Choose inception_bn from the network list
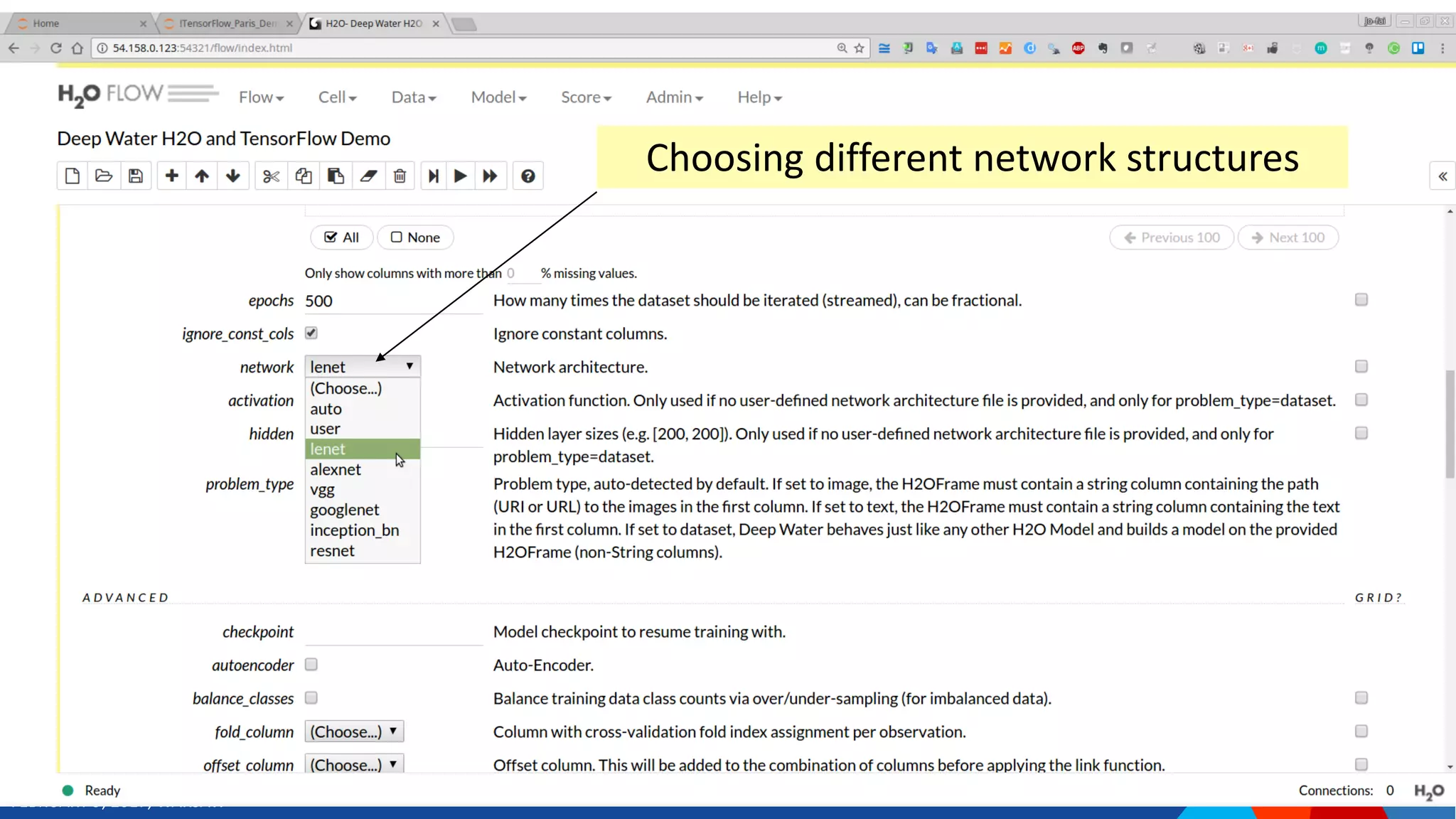The image size is (1456, 819). 363,530
